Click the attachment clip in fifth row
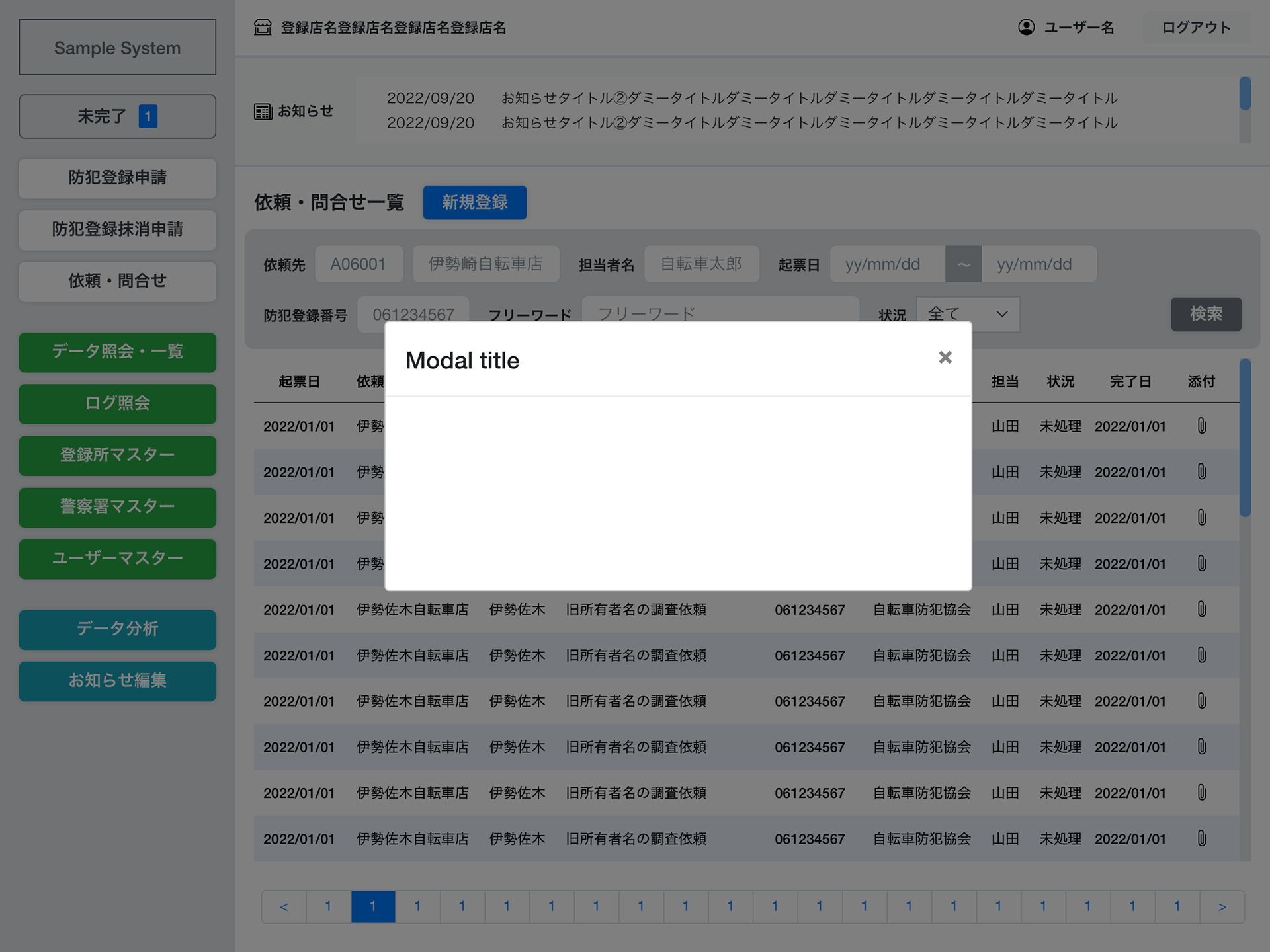The image size is (1270, 952). coord(1201,610)
